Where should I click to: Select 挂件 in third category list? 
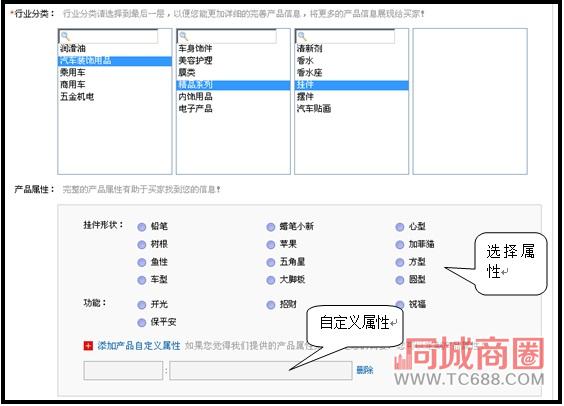[351, 85]
